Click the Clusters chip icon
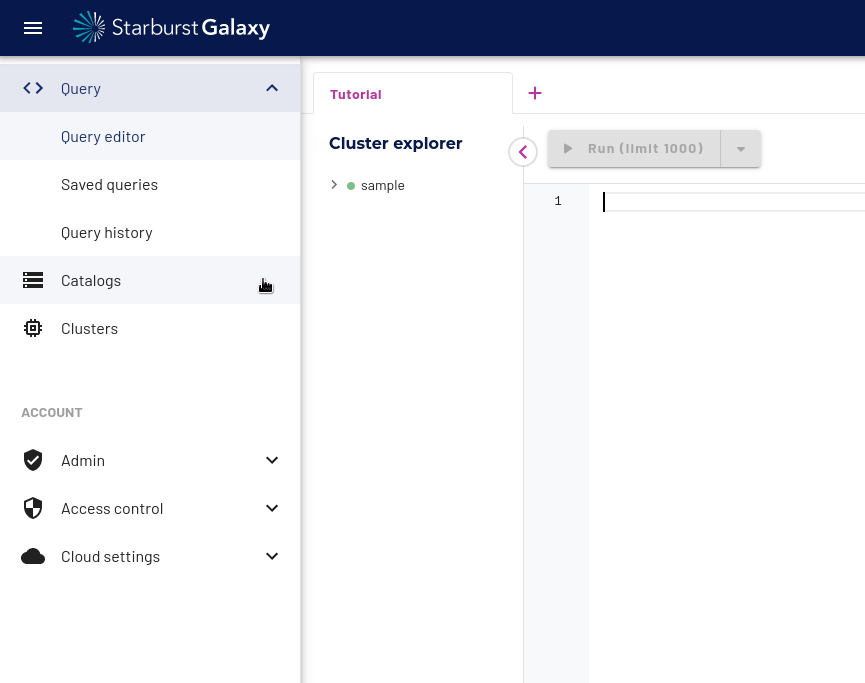This screenshot has height=683, width=865. pos(33,328)
